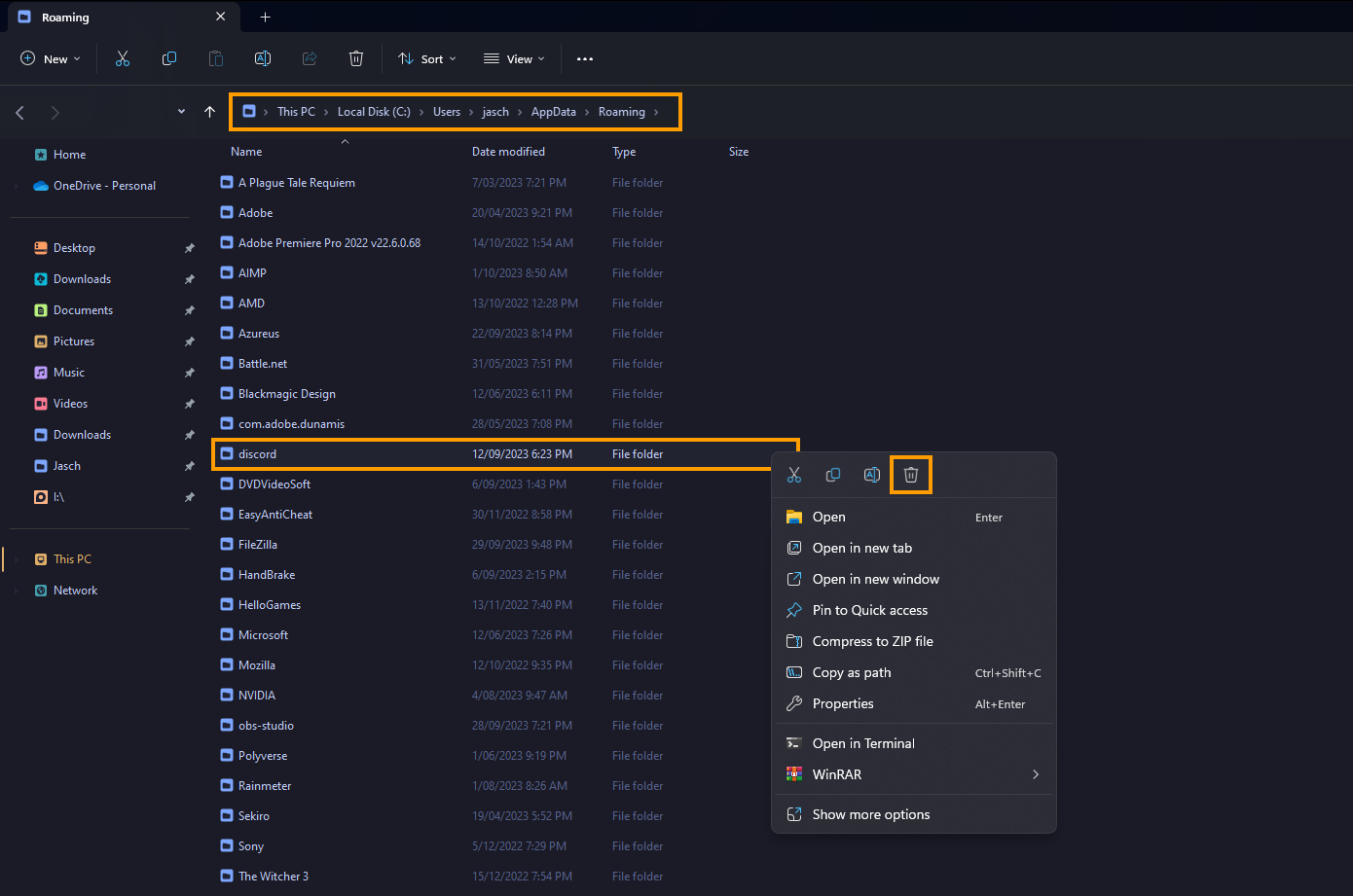Viewport: 1353px width, 896px height.
Task: Choose Open in Terminal
Action: click(x=914, y=743)
